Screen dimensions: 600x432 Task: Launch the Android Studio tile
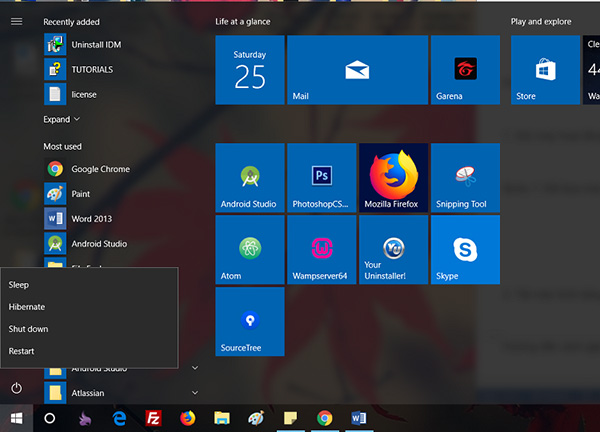coord(249,178)
